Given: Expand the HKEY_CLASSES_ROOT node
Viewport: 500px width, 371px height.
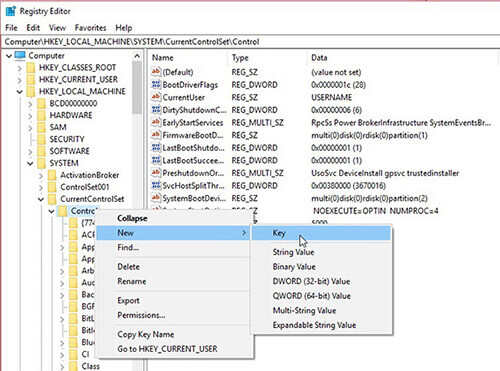Looking at the screenshot, I should pos(19,68).
